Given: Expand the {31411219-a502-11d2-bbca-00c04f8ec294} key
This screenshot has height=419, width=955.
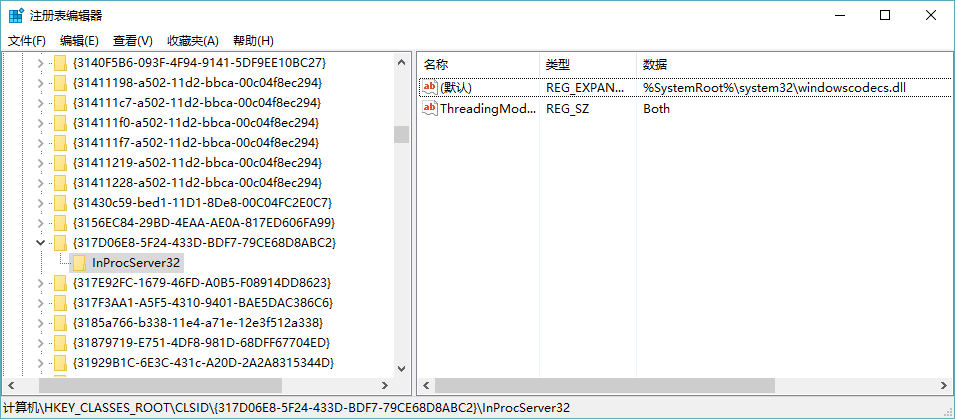Looking at the screenshot, I should tap(40, 163).
